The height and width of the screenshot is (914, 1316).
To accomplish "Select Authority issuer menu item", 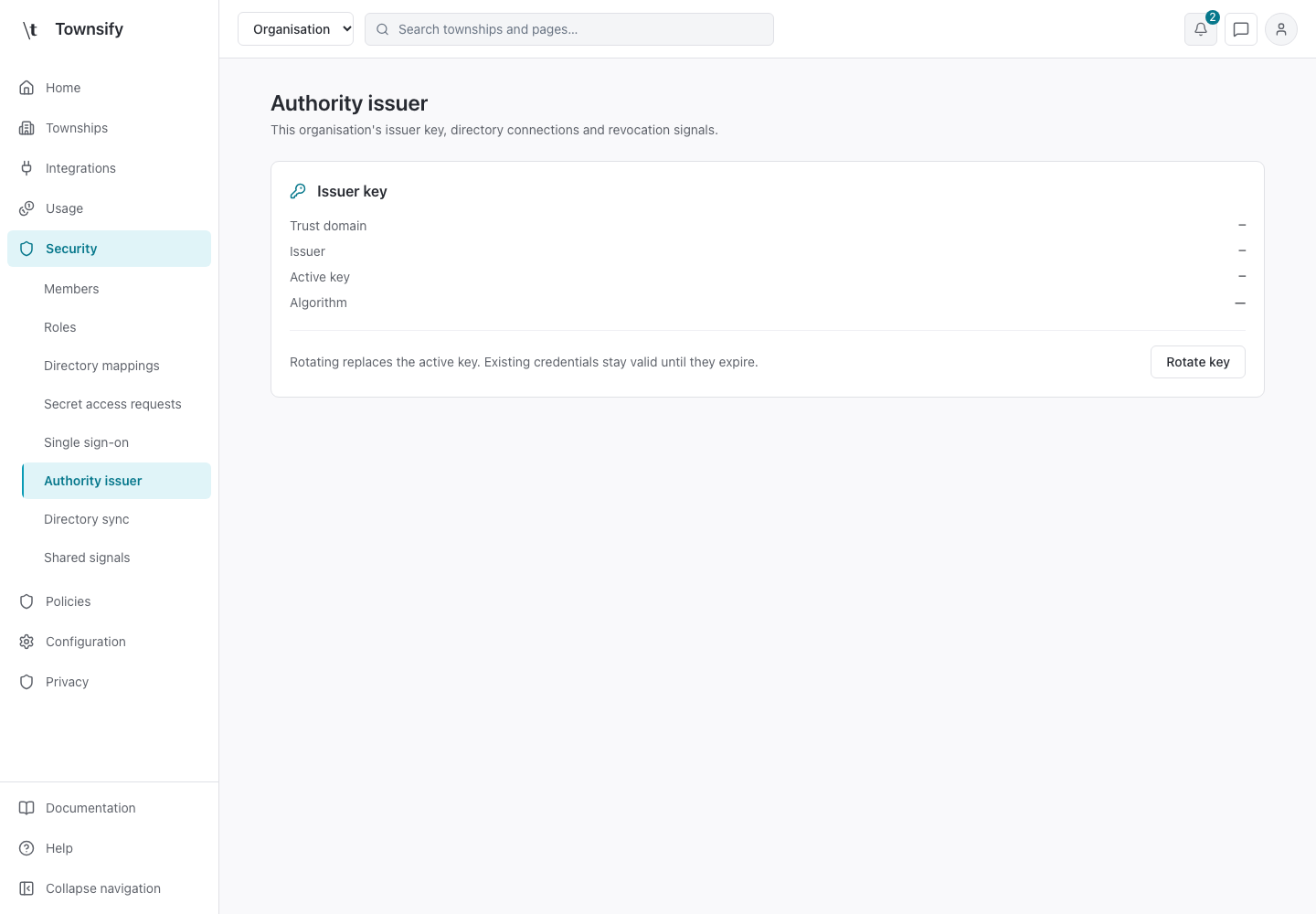I will 117,481.
